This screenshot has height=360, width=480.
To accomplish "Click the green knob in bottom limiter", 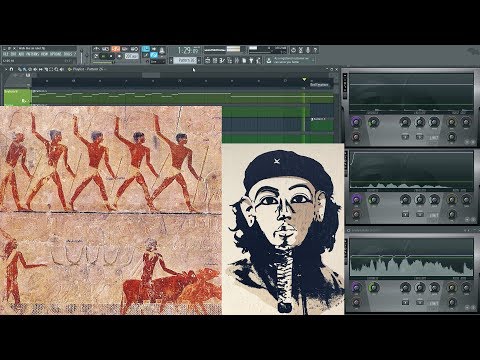I will pos(373,287).
